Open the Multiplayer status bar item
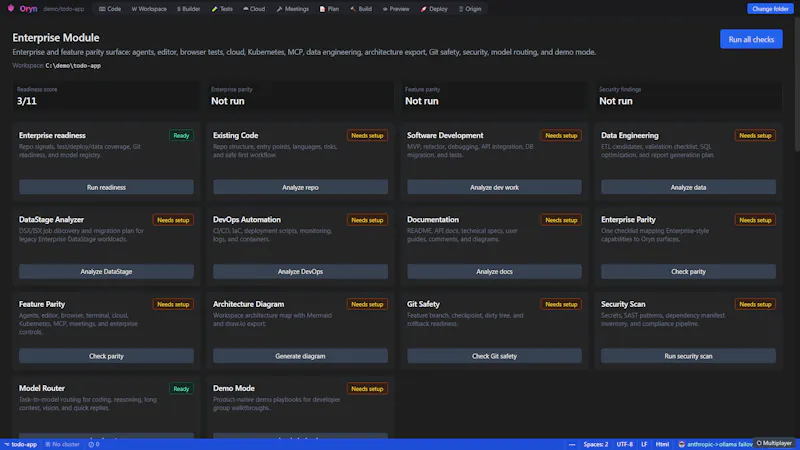This screenshot has height=450, width=800. tap(774, 443)
